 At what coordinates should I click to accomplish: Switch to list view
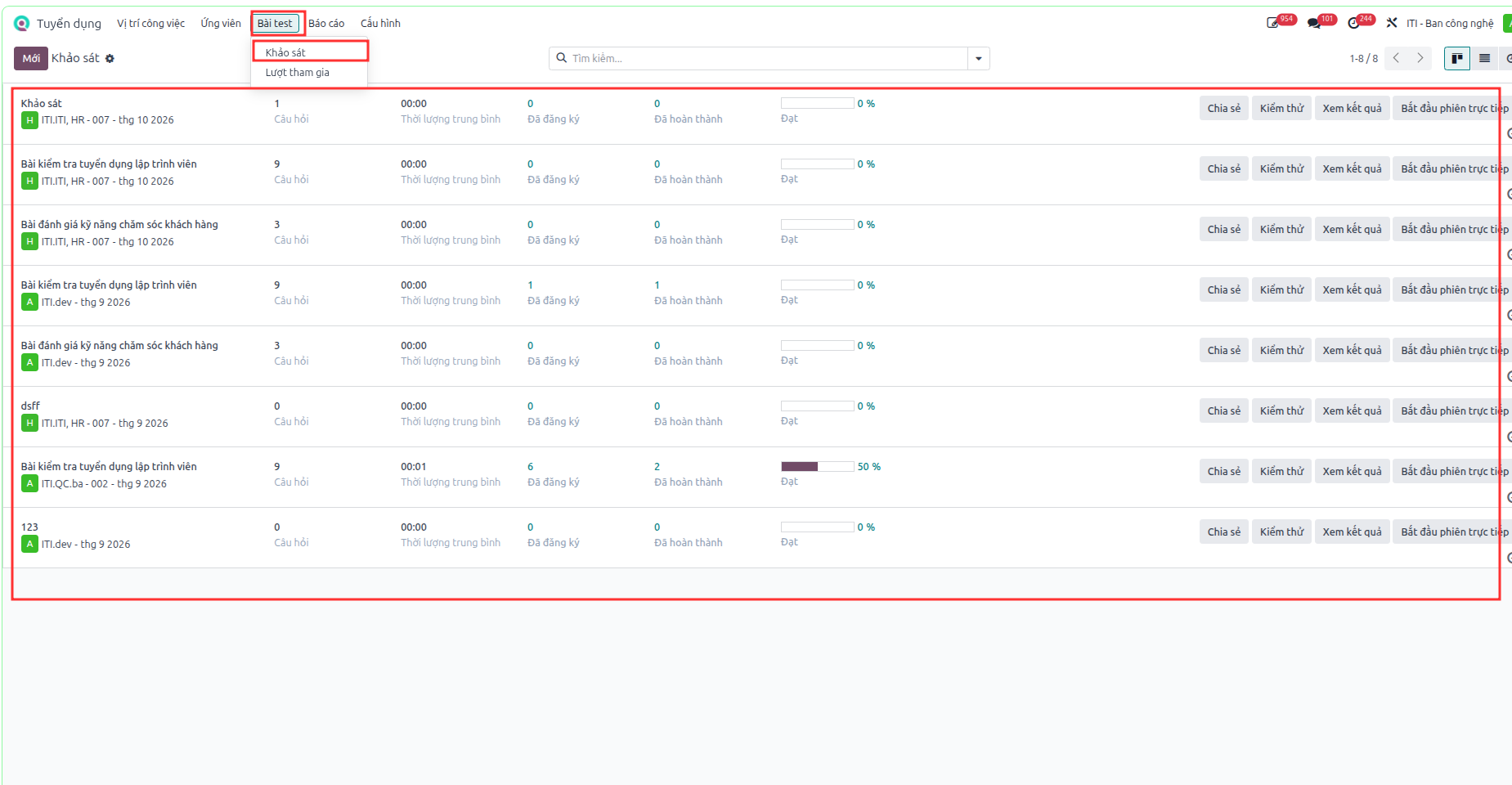tap(1484, 58)
